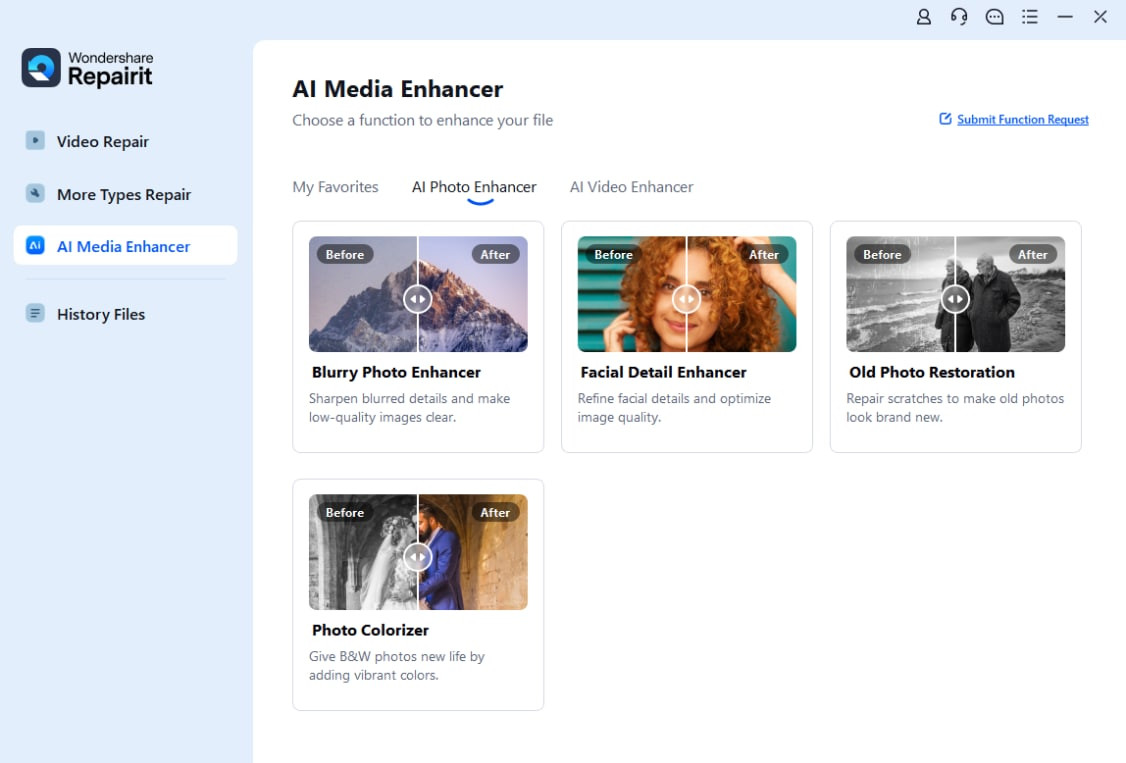
Task: Open the wedding couple before/after thumbnail
Action: (x=418, y=551)
